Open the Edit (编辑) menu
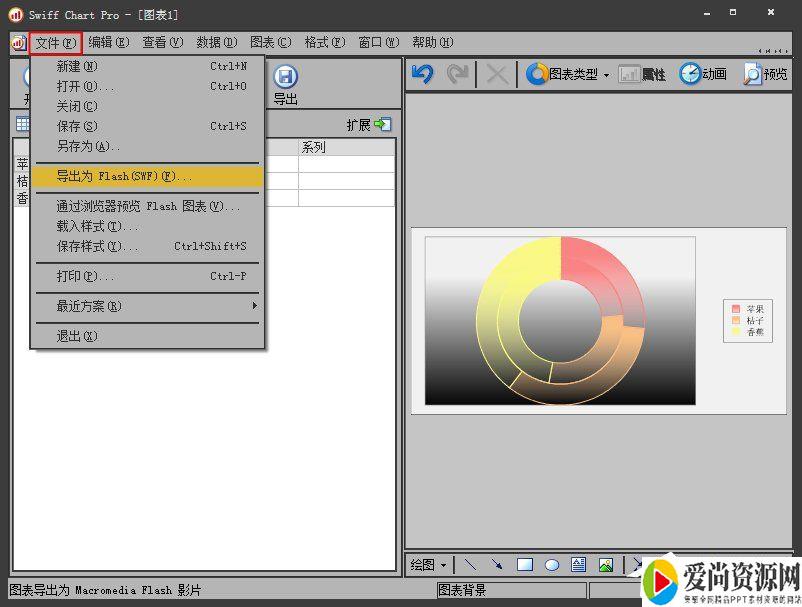Image resolution: width=802 pixels, height=607 pixels. 108,42
